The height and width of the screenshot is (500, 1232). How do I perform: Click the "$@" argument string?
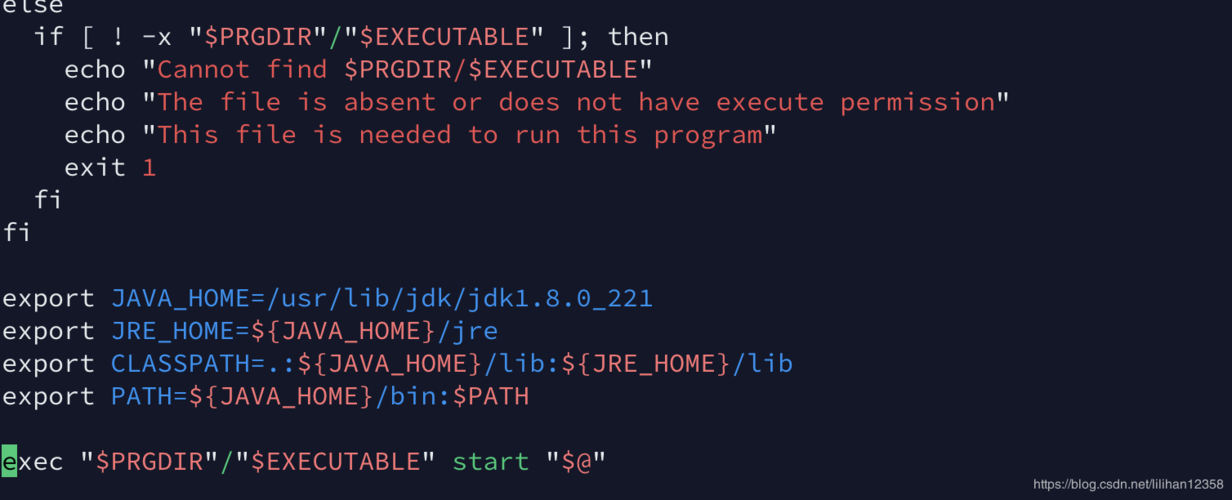coord(577,461)
